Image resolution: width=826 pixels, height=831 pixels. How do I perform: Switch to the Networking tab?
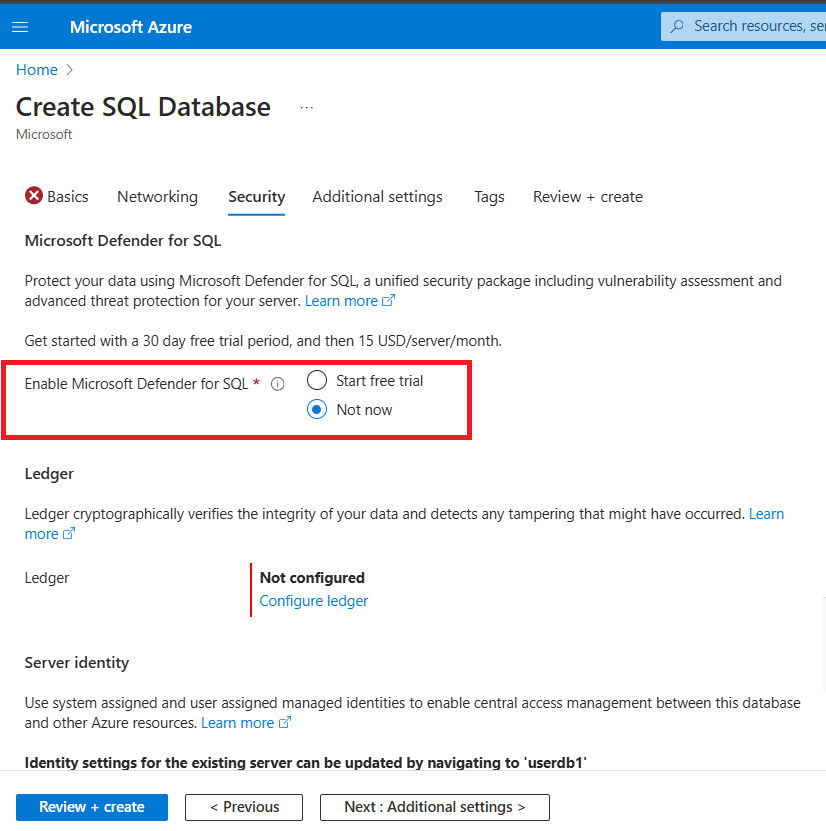pyautogui.click(x=157, y=197)
